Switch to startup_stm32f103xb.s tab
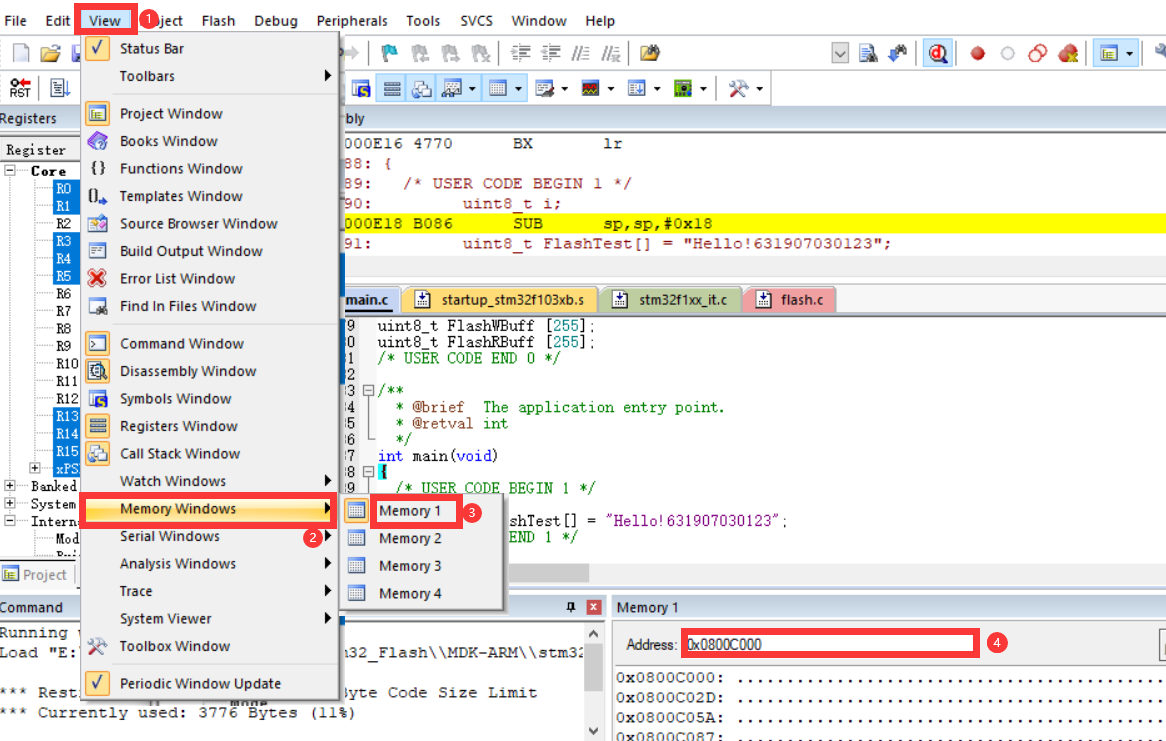The image size is (1166, 741). [x=499, y=300]
